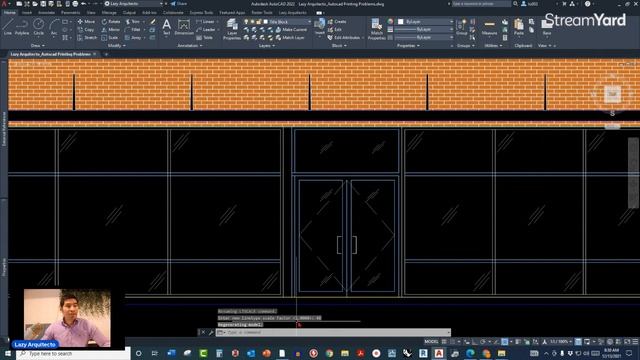Select the Circle tool

38,27
